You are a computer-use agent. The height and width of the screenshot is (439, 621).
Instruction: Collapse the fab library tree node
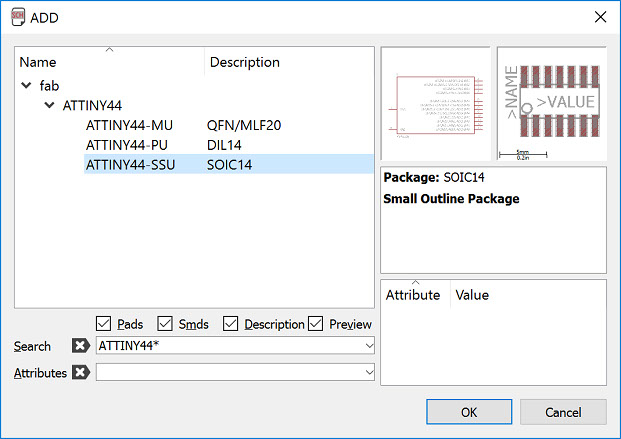click(x=26, y=85)
